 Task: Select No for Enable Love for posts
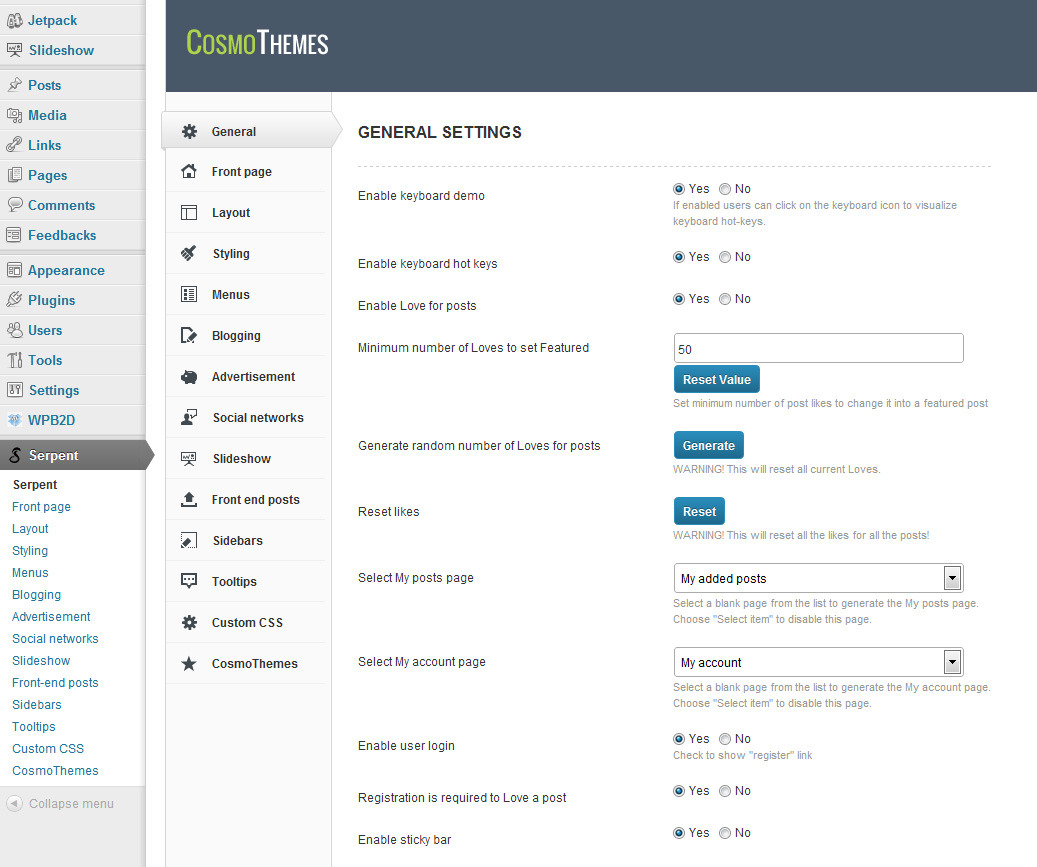point(725,299)
